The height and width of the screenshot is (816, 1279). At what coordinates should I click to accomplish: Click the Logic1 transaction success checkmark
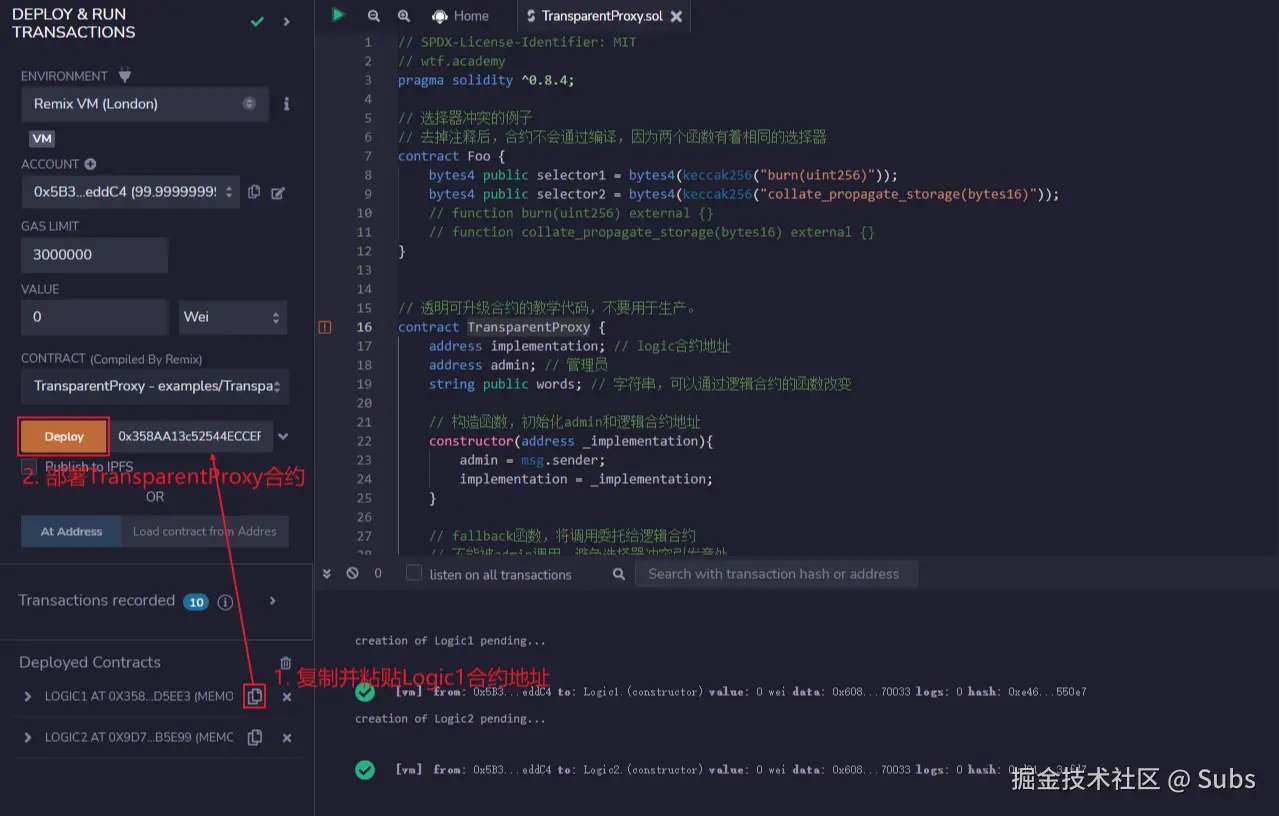click(365, 692)
